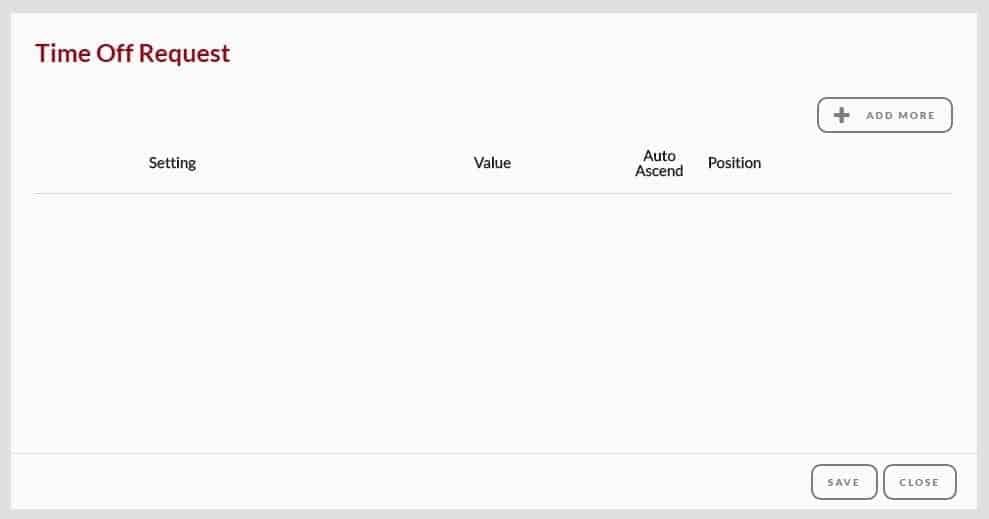The width and height of the screenshot is (989, 519).
Task: Click the SAVE text in the footer
Action: click(x=844, y=482)
